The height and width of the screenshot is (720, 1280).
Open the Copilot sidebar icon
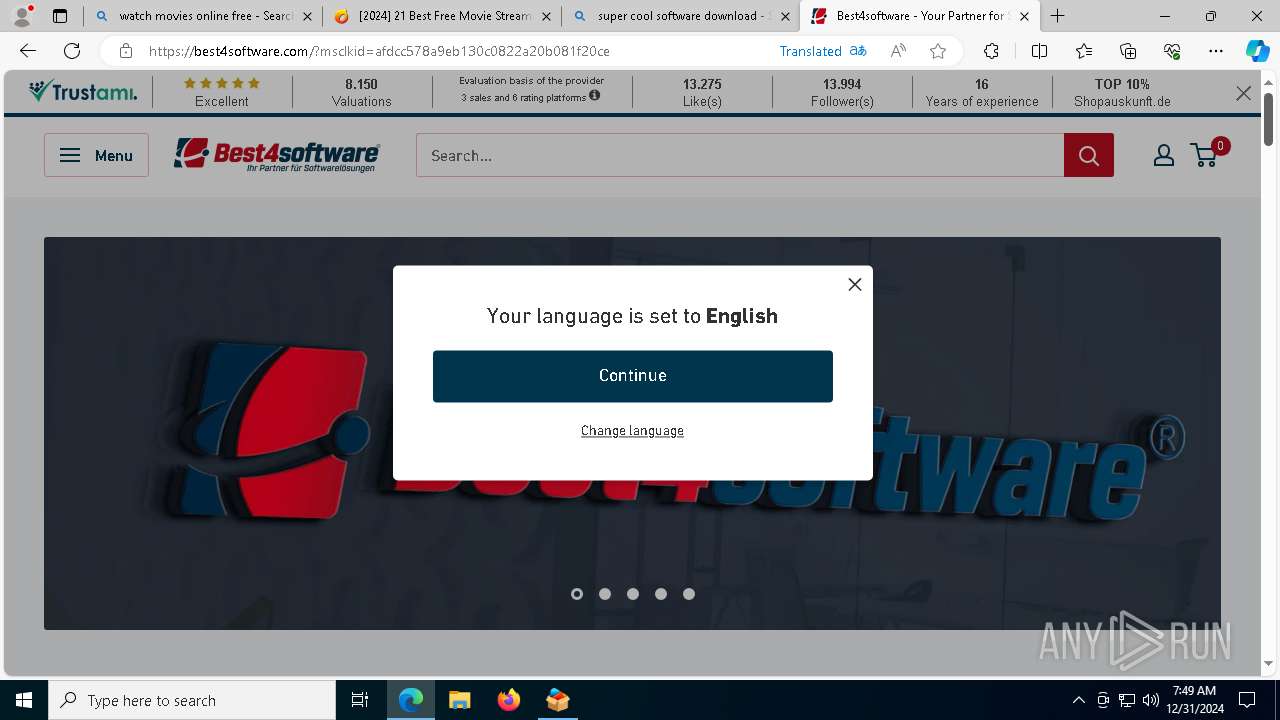coord(1257,51)
